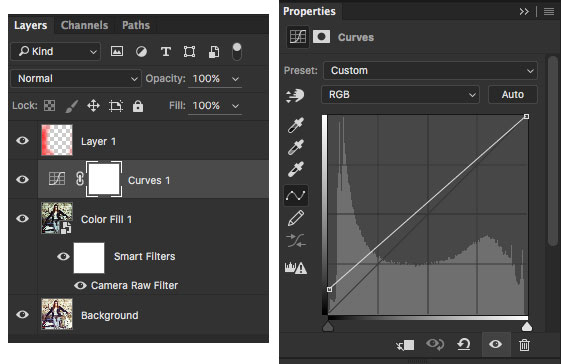561x364 pixels.
Task: Select the Curves 1 layer mask thumbnail
Action: tap(104, 179)
